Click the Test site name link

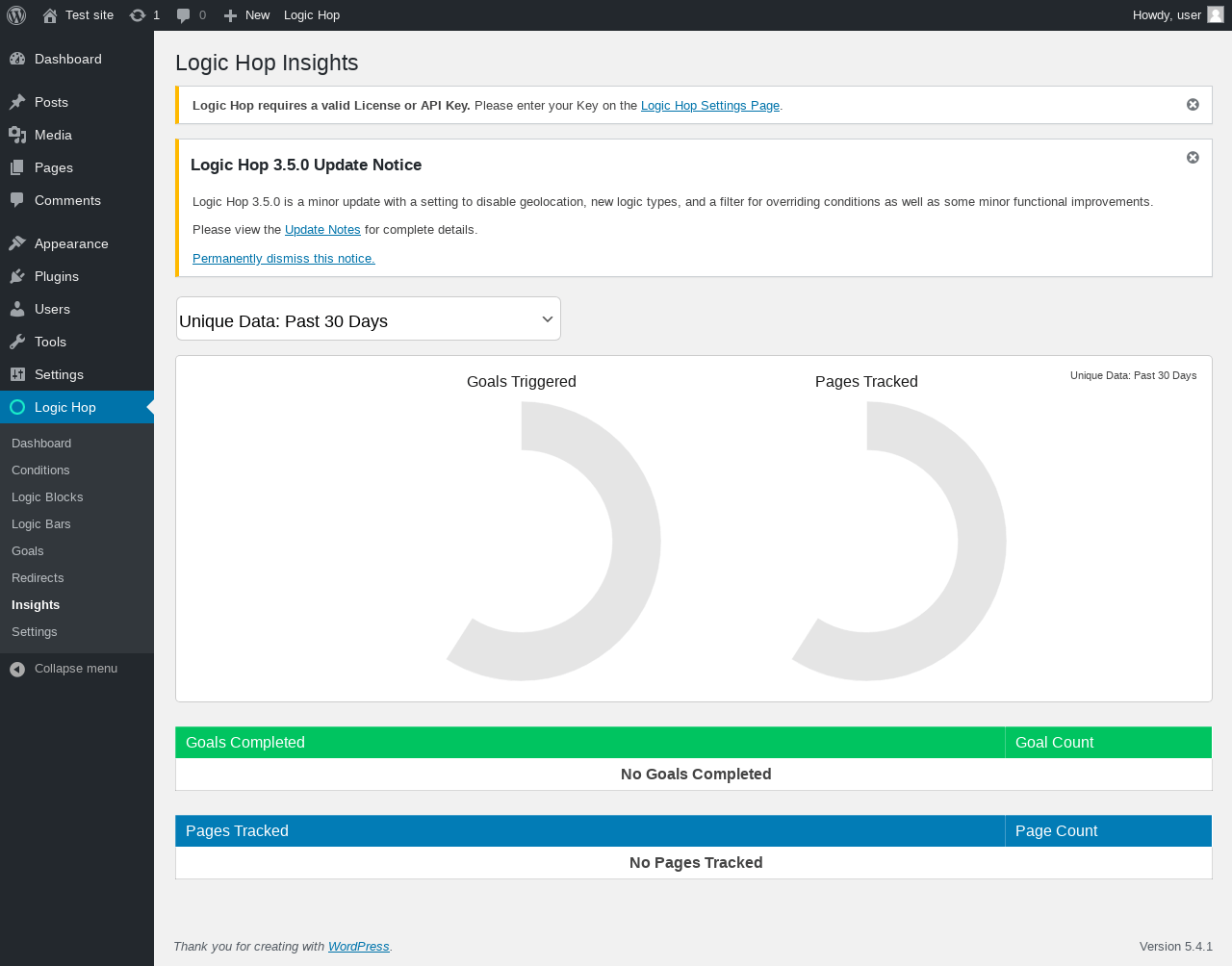tap(90, 15)
